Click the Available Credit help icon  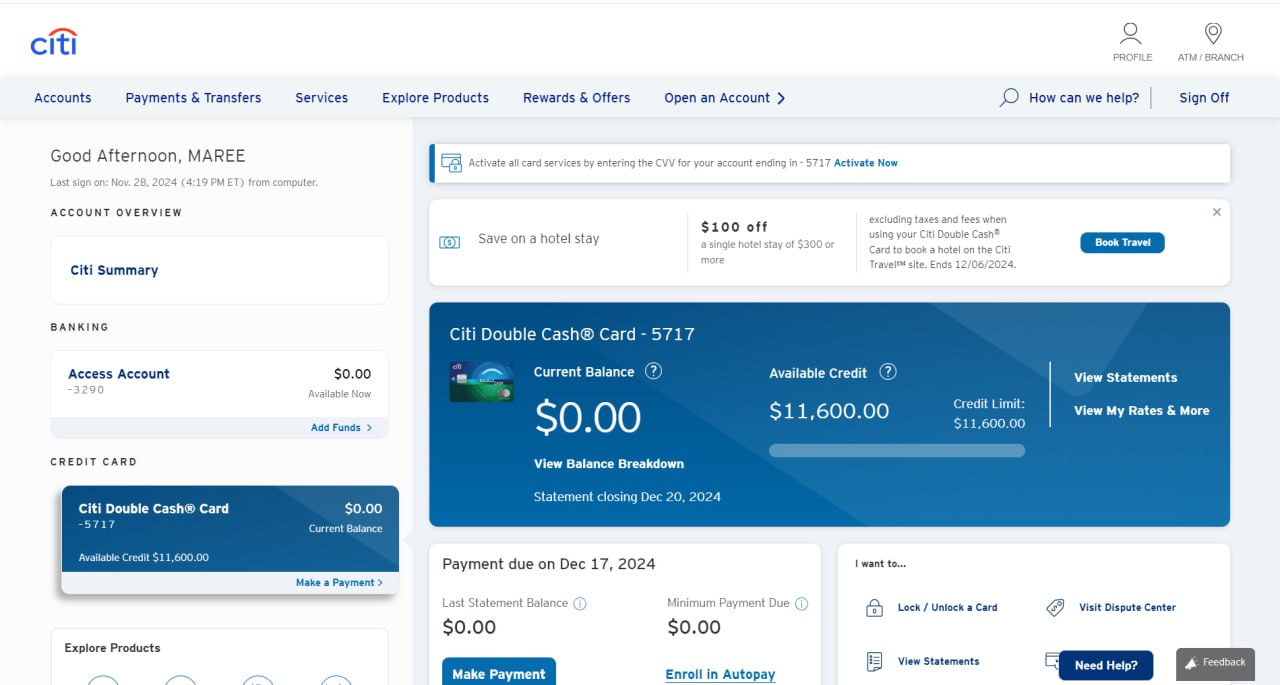click(887, 372)
